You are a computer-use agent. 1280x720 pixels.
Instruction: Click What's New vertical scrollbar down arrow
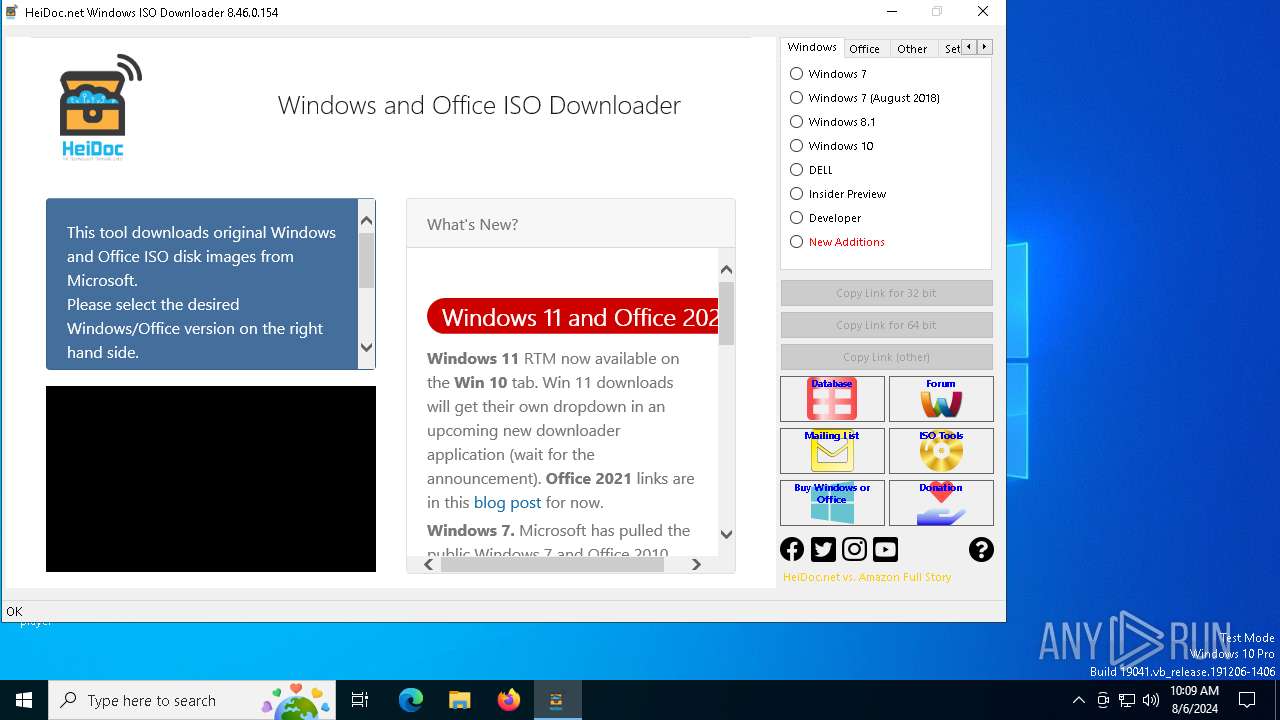click(x=726, y=534)
